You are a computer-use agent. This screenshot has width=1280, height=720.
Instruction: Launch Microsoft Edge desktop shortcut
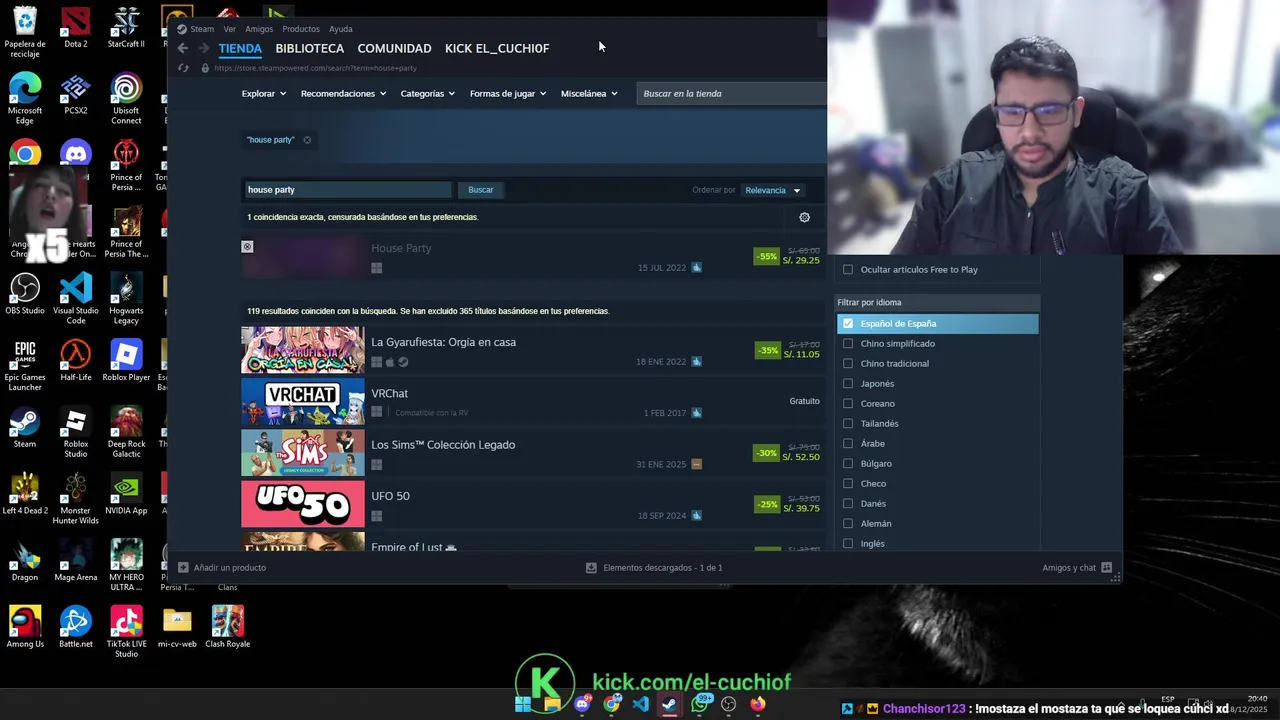click(25, 99)
